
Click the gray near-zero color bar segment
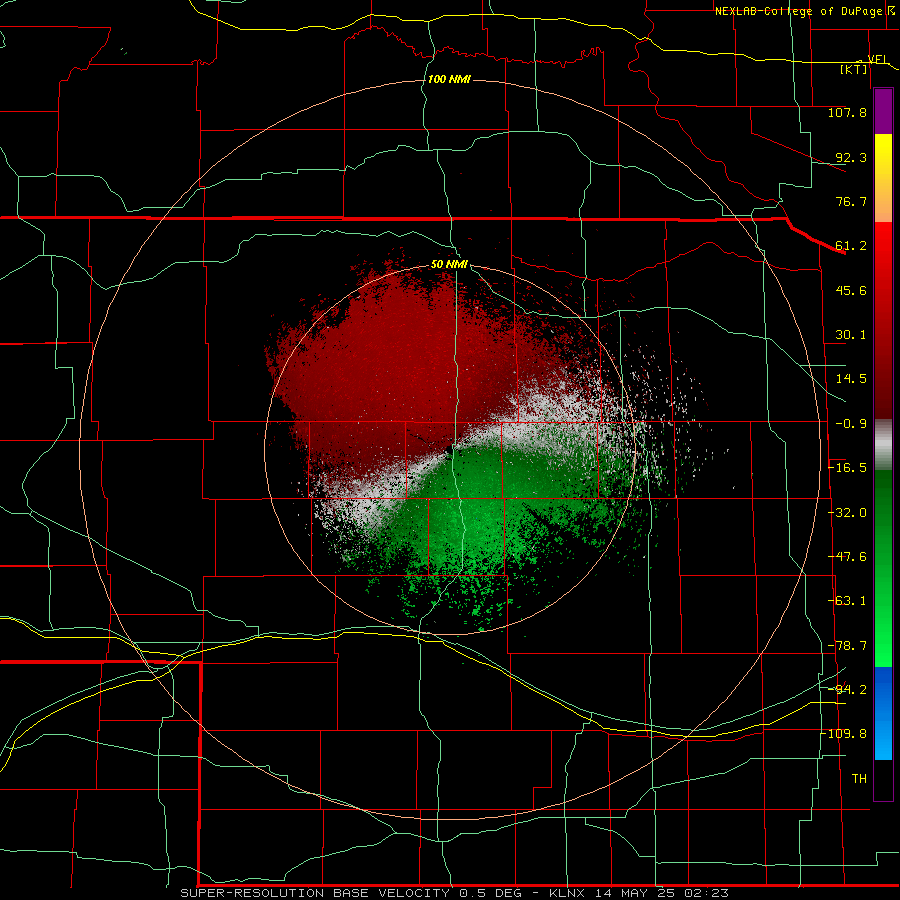(883, 445)
